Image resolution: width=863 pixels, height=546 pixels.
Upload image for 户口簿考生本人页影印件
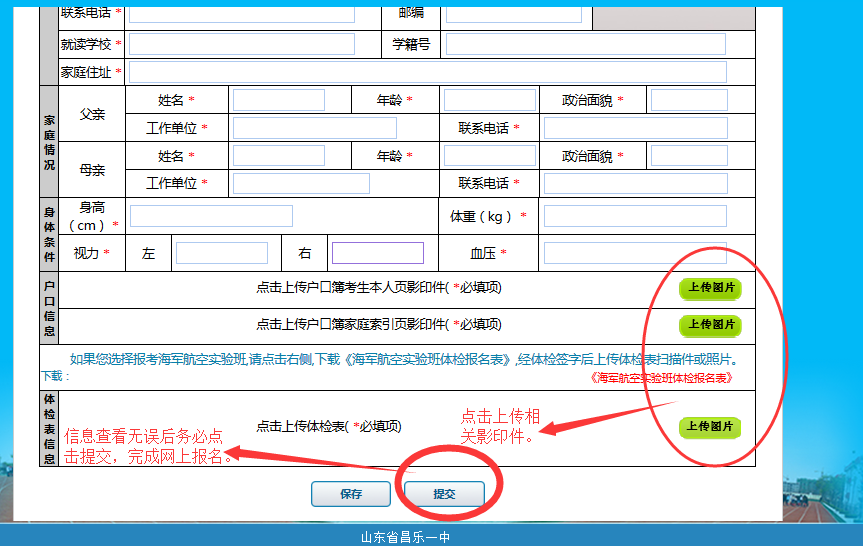710,288
